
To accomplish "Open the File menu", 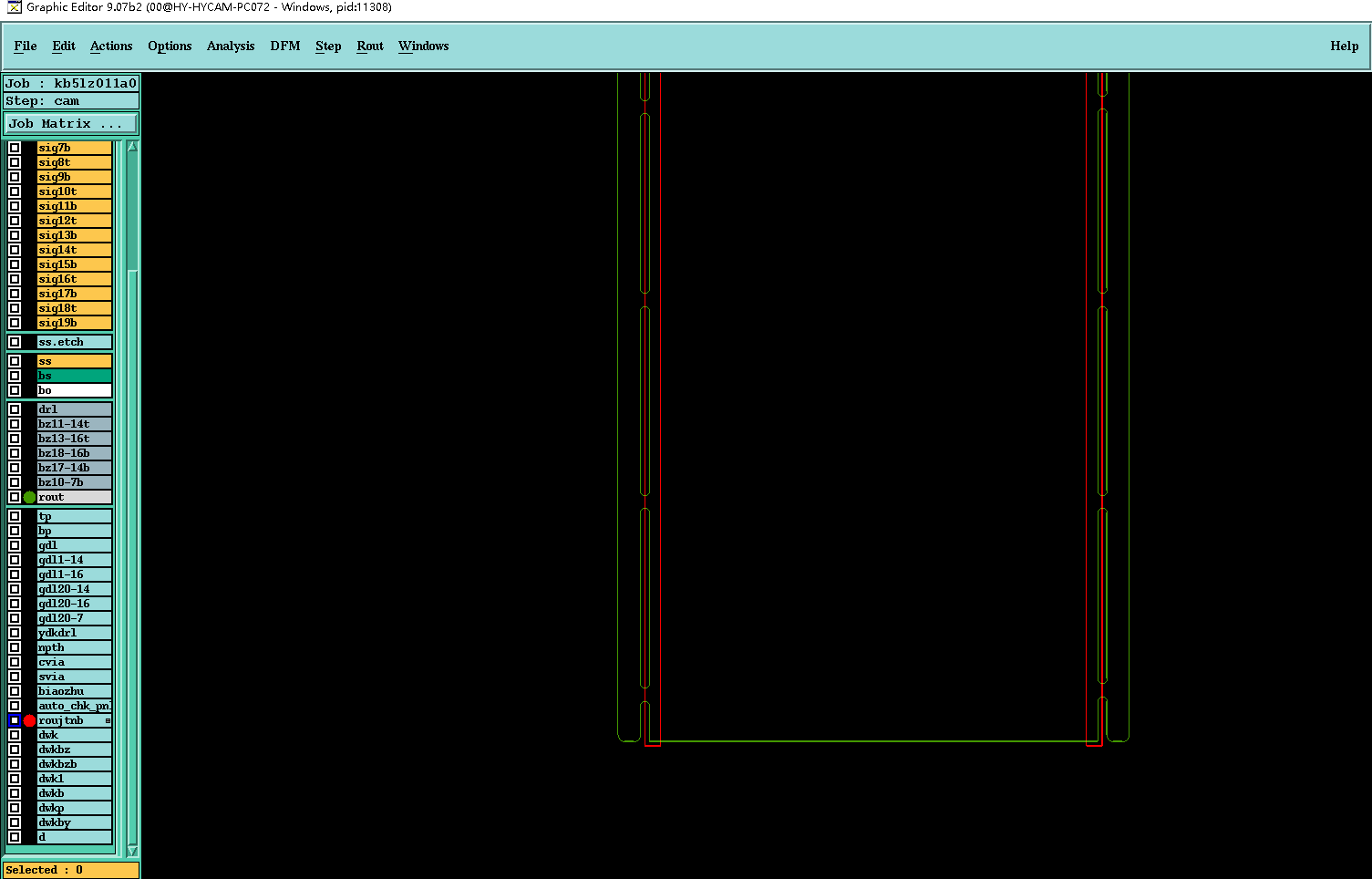I will point(26,47).
